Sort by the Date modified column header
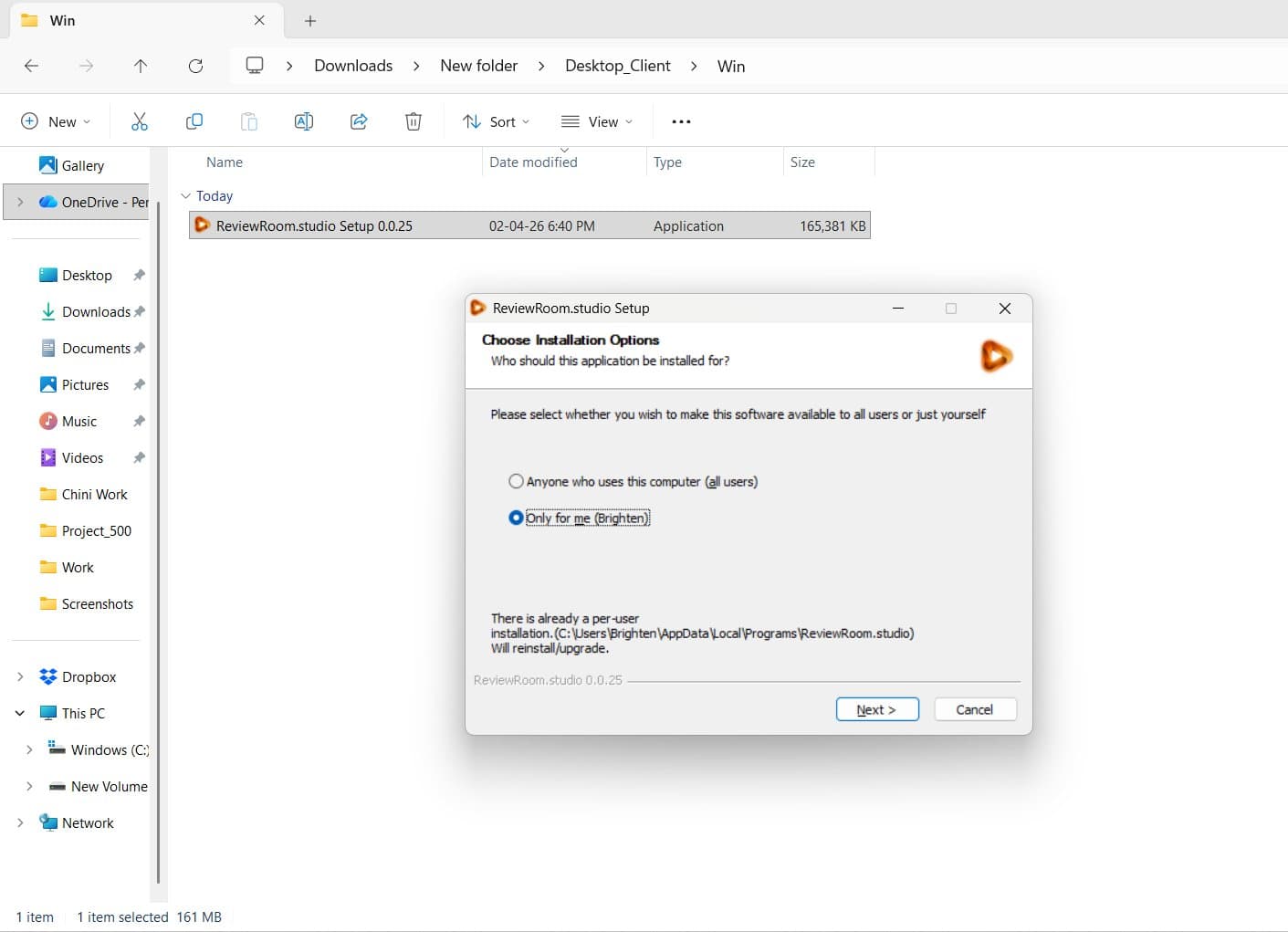Image resolution: width=1288 pixels, height=932 pixels. point(533,162)
